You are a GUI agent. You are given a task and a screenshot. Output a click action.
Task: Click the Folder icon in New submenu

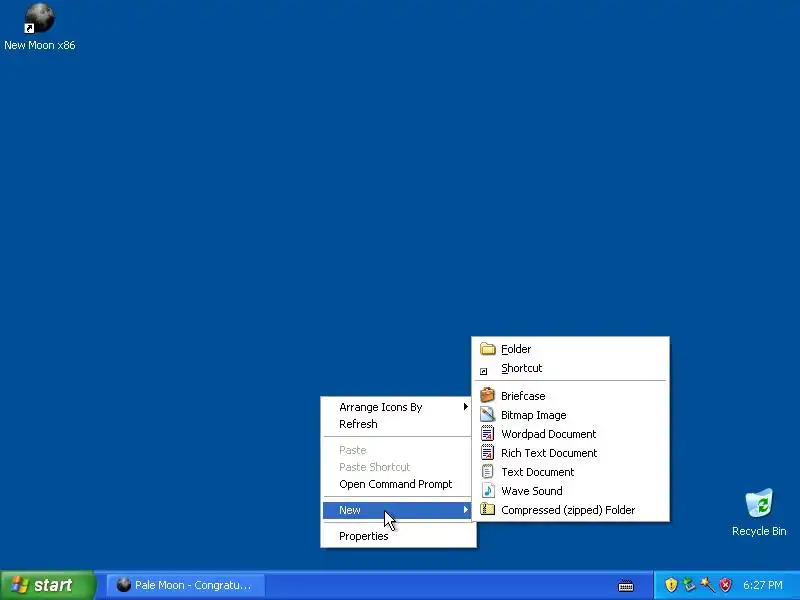tap(488, 349)
